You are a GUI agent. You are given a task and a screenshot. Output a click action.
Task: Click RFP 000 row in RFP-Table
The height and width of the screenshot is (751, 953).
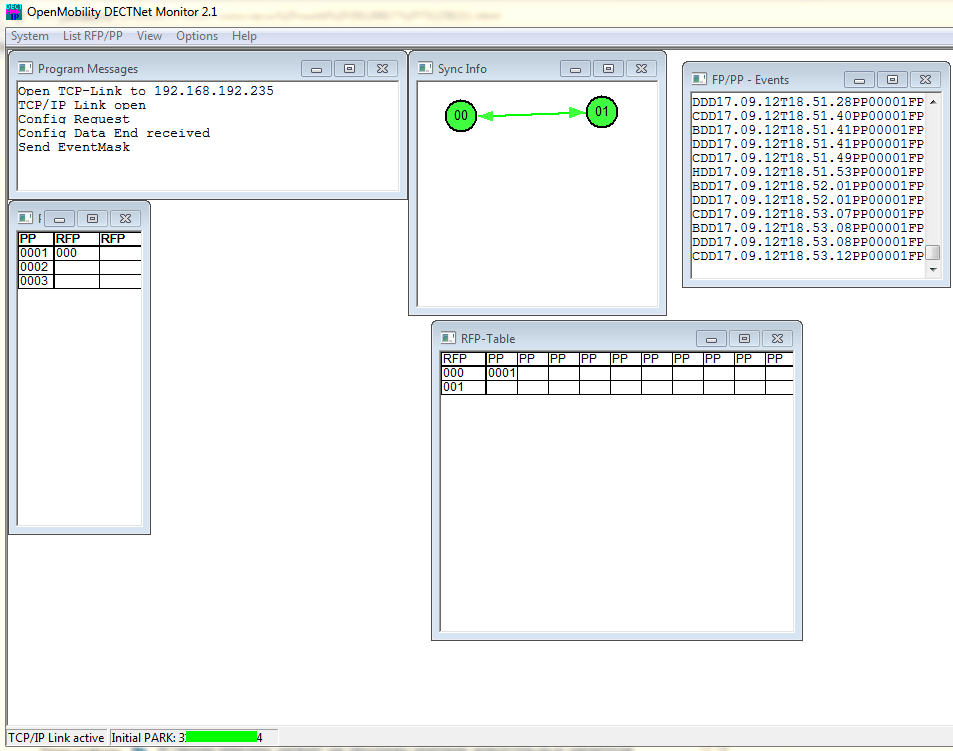tap(617, 373)
